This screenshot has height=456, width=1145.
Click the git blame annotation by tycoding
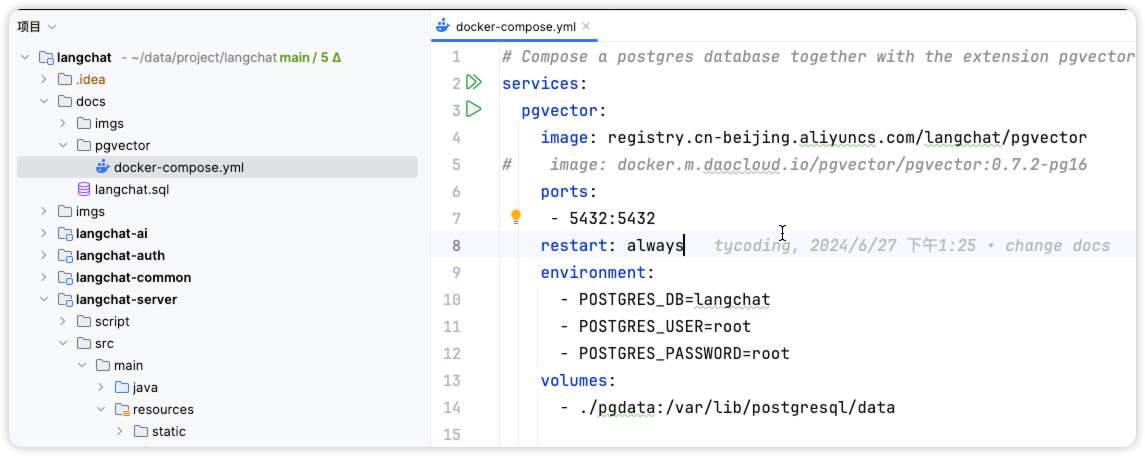(911, 246)
